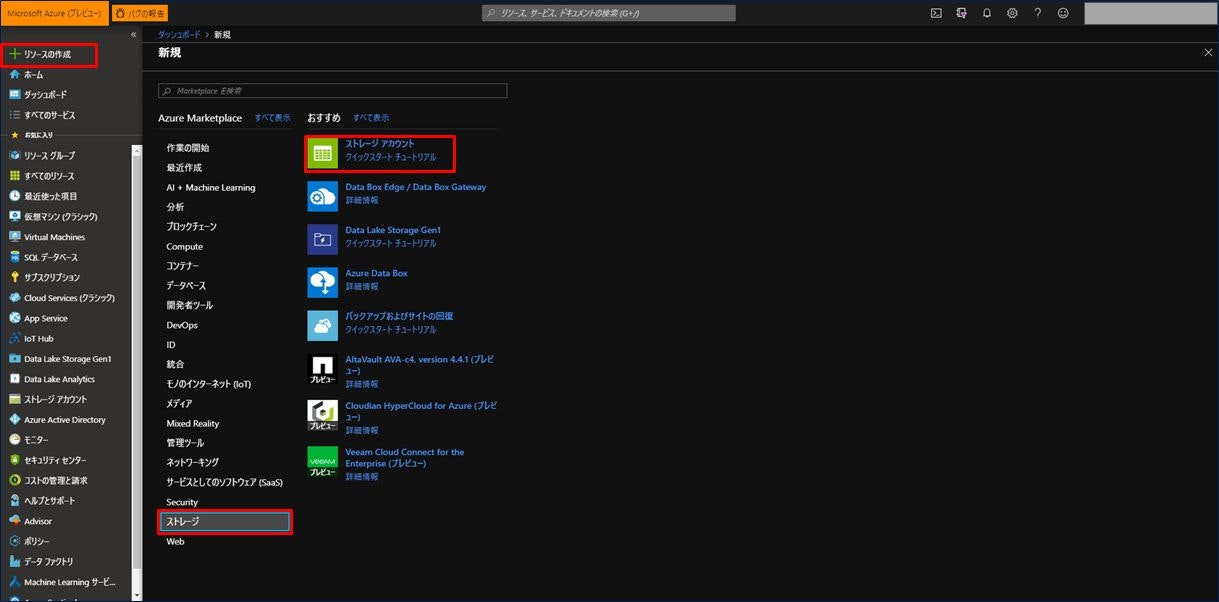
Task: Click the Data Lake Storage Gen1 tile icon
Action: pos(323,239)
